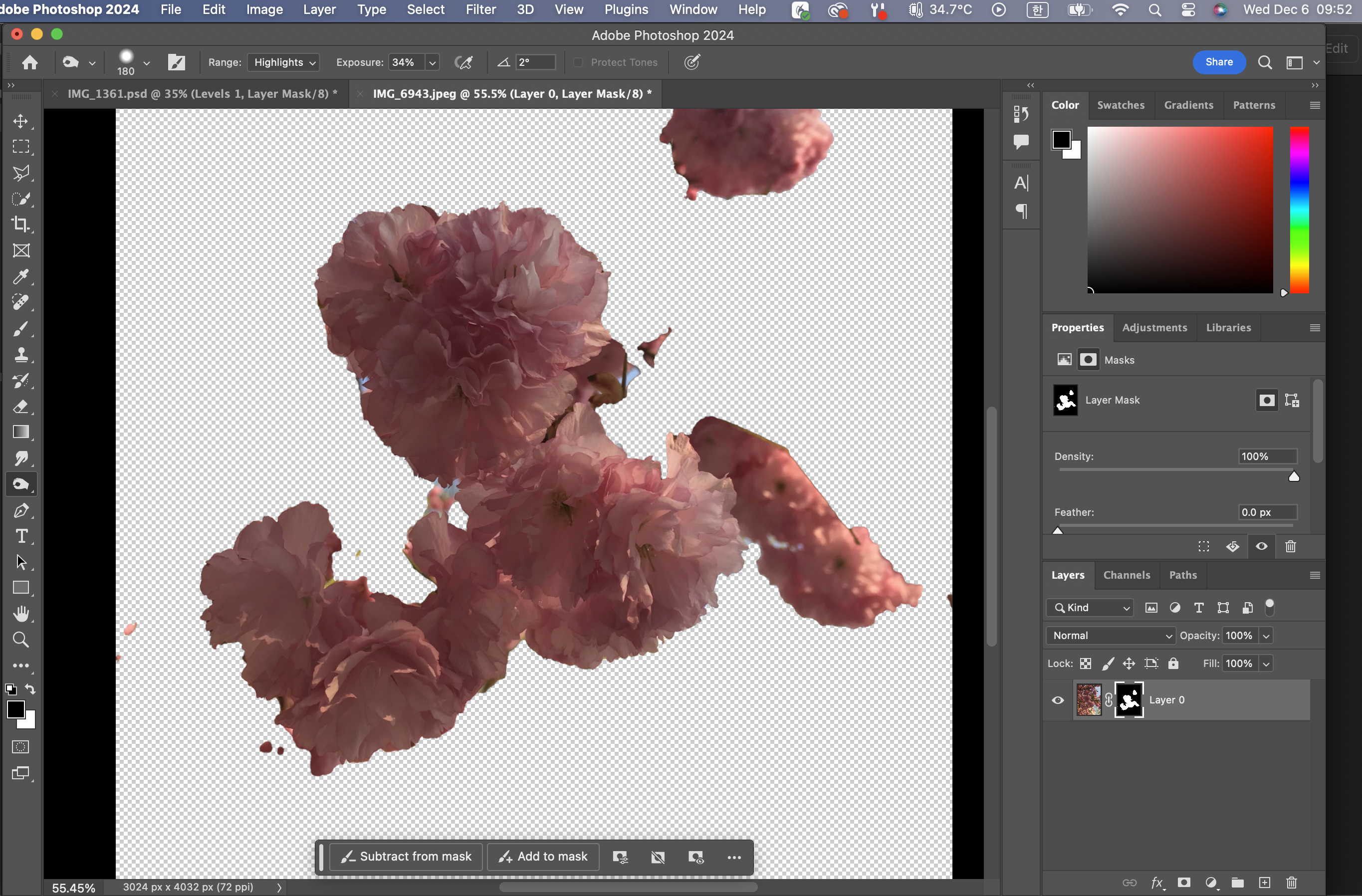
Task: Click the Subtract from mask button
Action: coord(406,857)
